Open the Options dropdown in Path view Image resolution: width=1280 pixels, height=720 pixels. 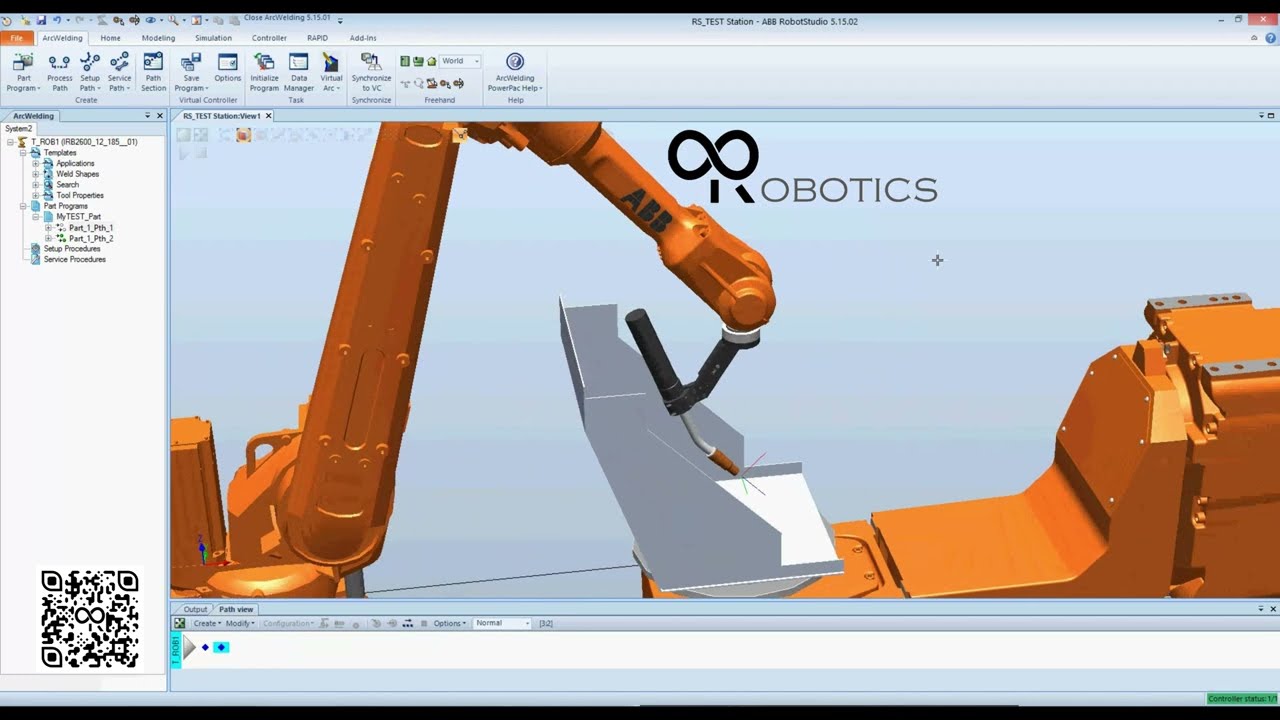450,623
